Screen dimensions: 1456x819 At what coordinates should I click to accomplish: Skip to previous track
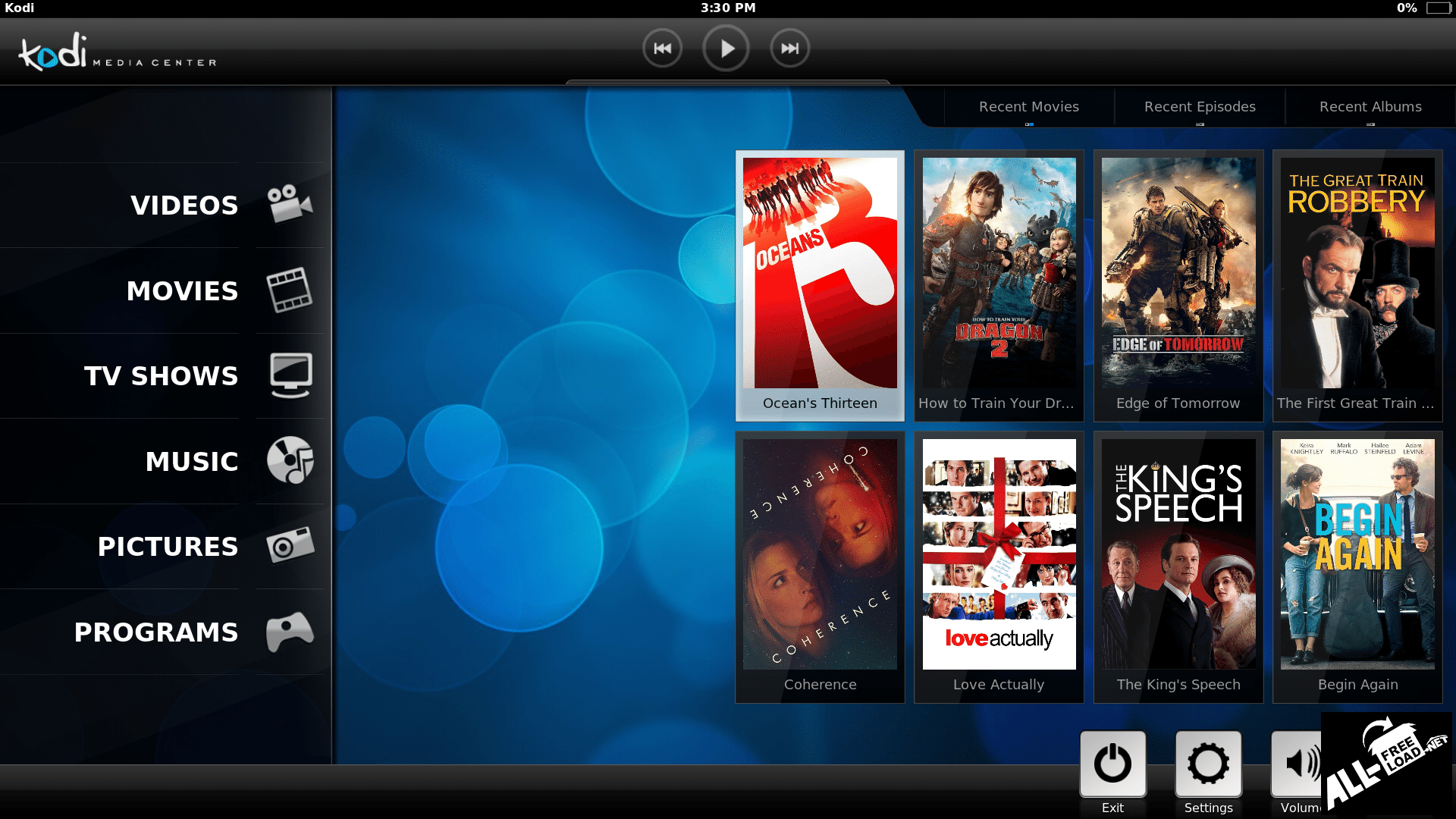point(662,49)
